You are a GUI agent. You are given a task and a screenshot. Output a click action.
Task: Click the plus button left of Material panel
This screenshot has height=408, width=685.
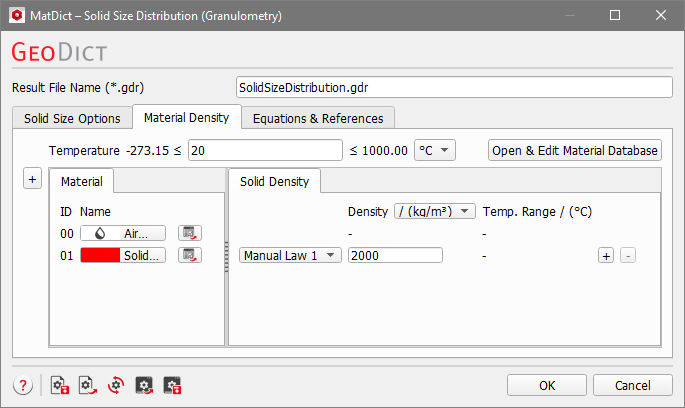(x=32, y=179)
